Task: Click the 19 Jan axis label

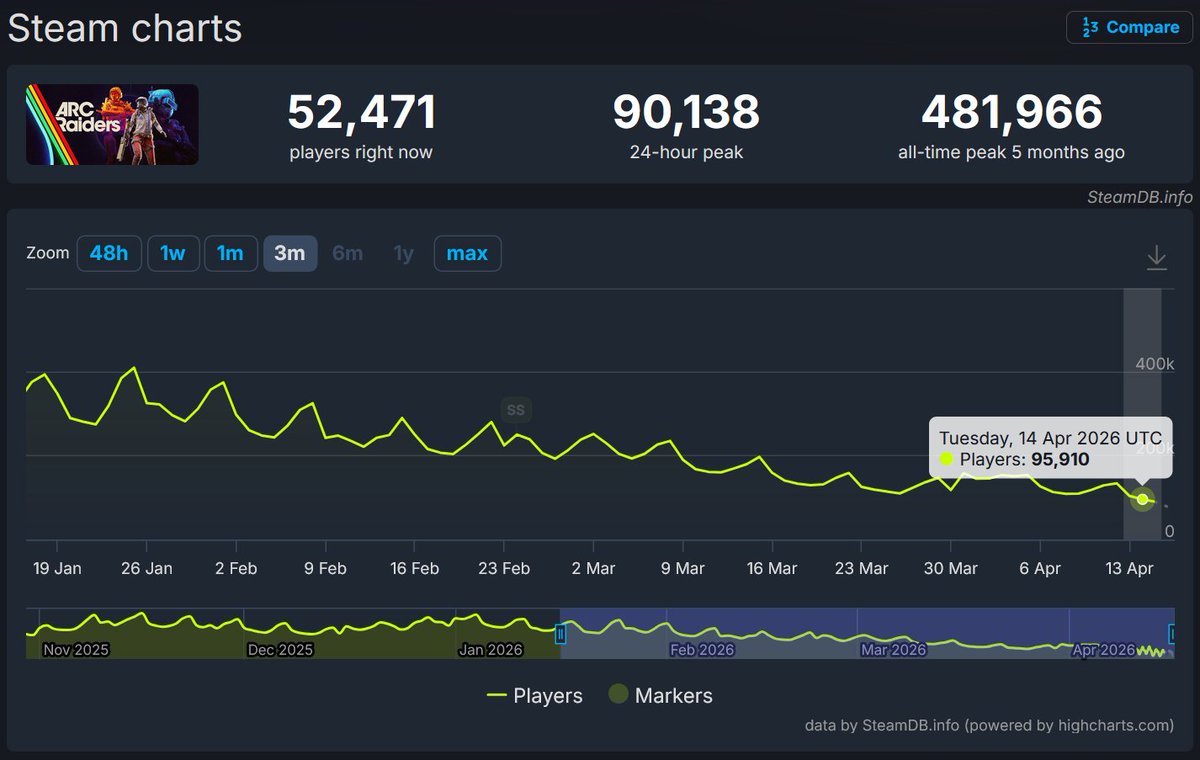Action: tap(57, 568)
